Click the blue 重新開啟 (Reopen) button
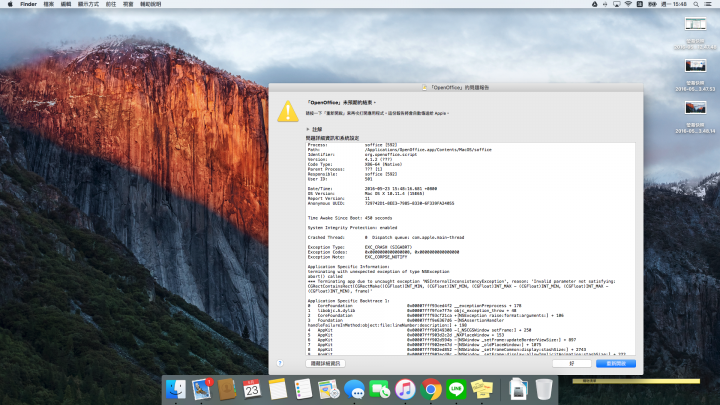This screenshot has height=405, width=720. [616, 363]
